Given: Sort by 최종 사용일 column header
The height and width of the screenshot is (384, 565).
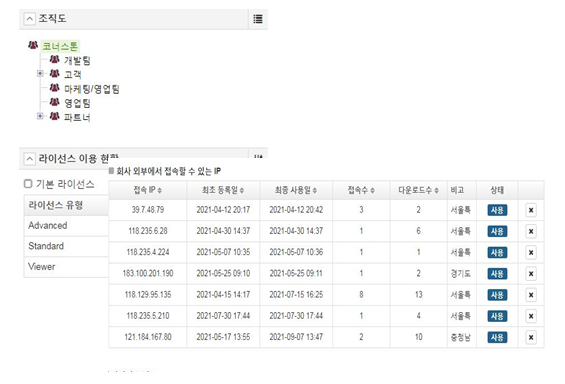Looking at the screenshot, I should coord(296,190).
